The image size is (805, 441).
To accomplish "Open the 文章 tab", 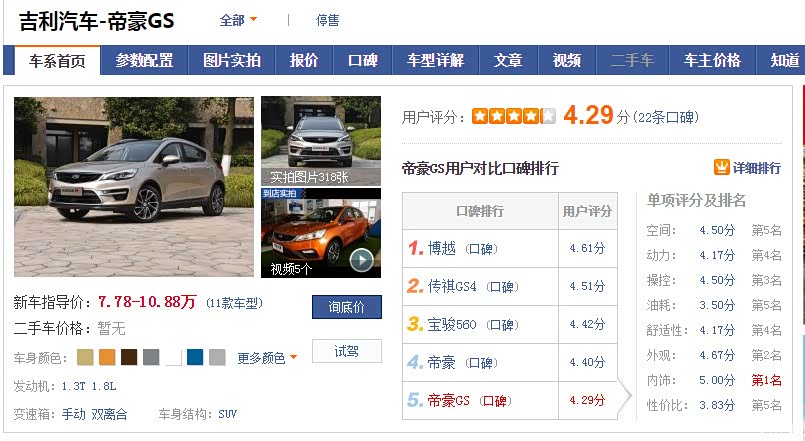I will pyautogui.click(x=508, y=61).
